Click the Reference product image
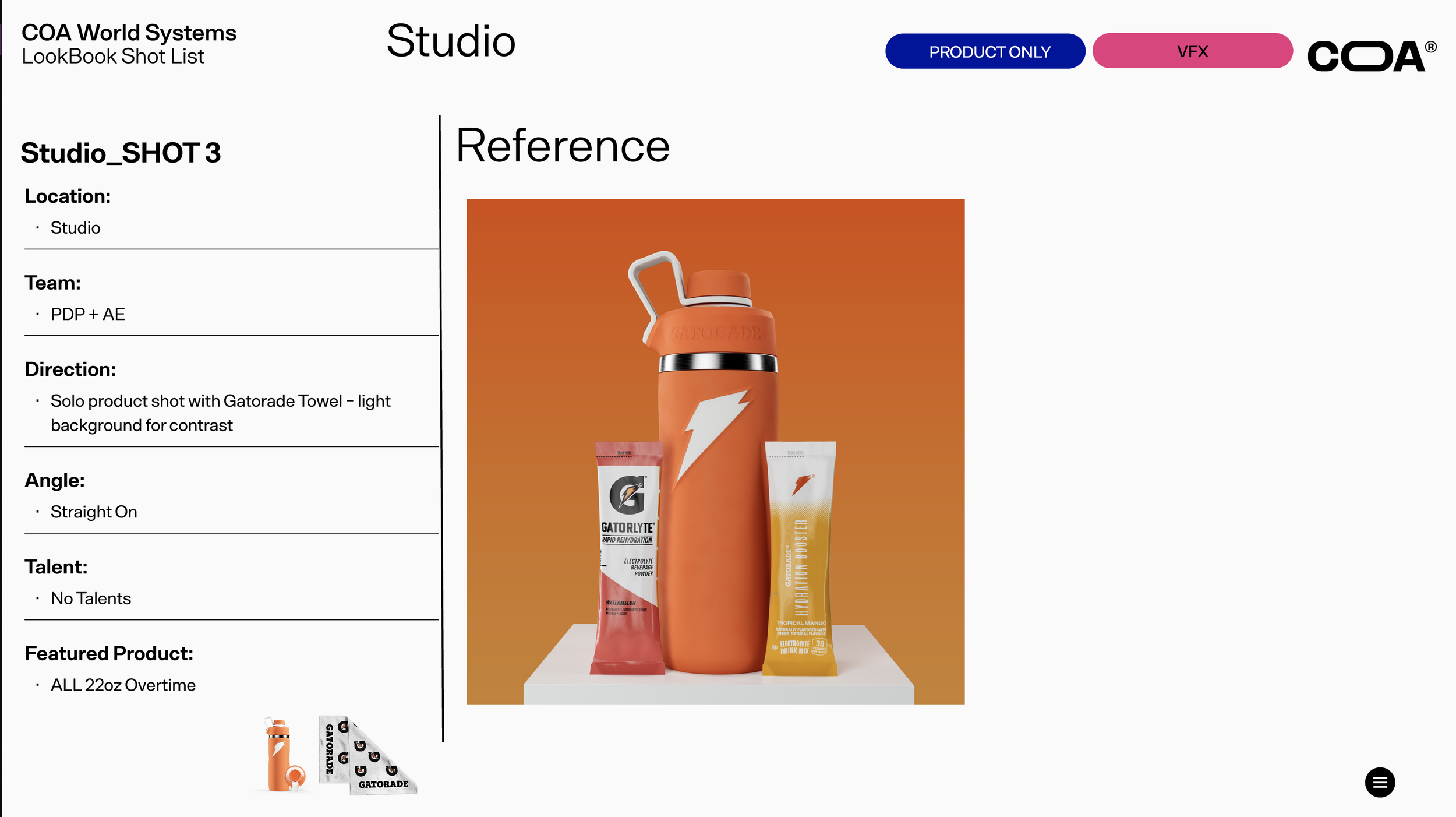This screenshot has height=817, width=1456. coord(715,451)
